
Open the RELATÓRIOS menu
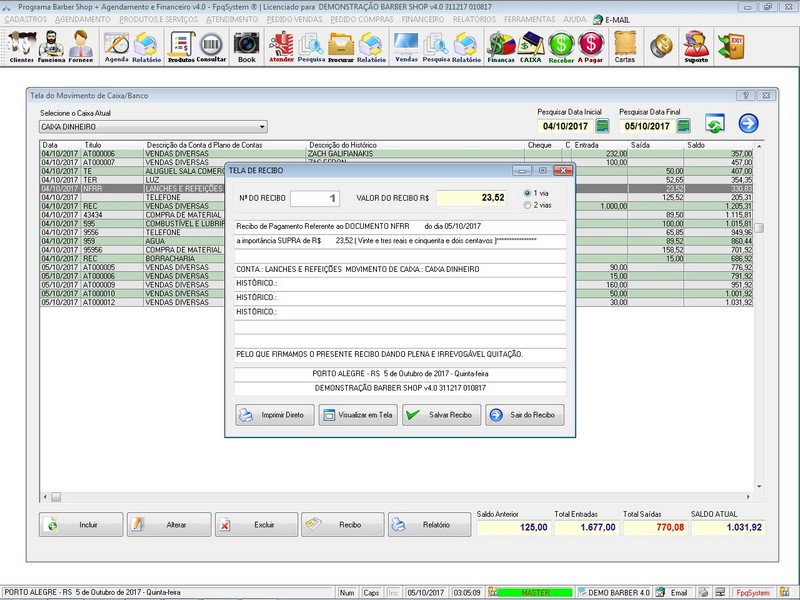(x=472, y=19)
